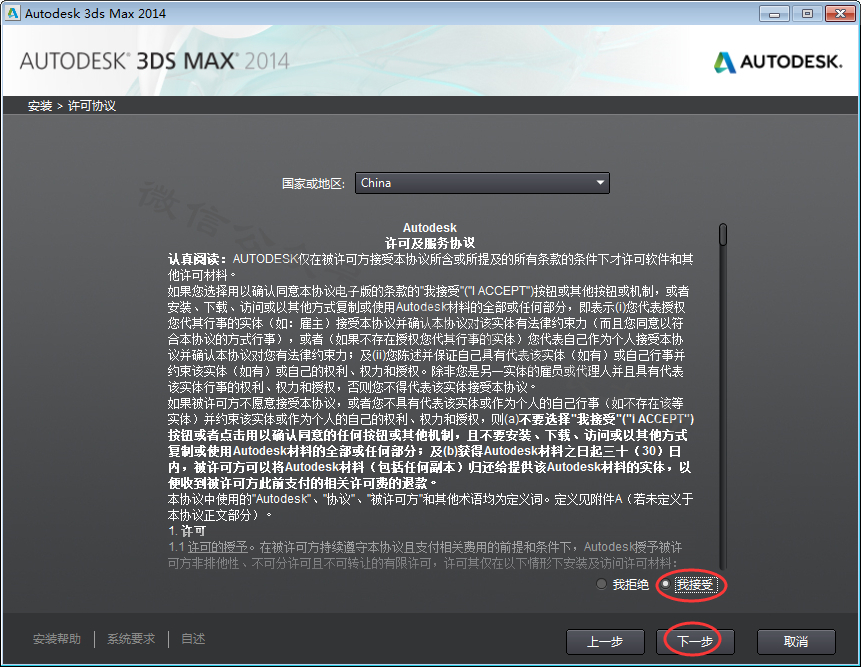Click the 下一步 button
Image resolution: width=861 pixels, height=667 pixels.
(x=695, y=641)
